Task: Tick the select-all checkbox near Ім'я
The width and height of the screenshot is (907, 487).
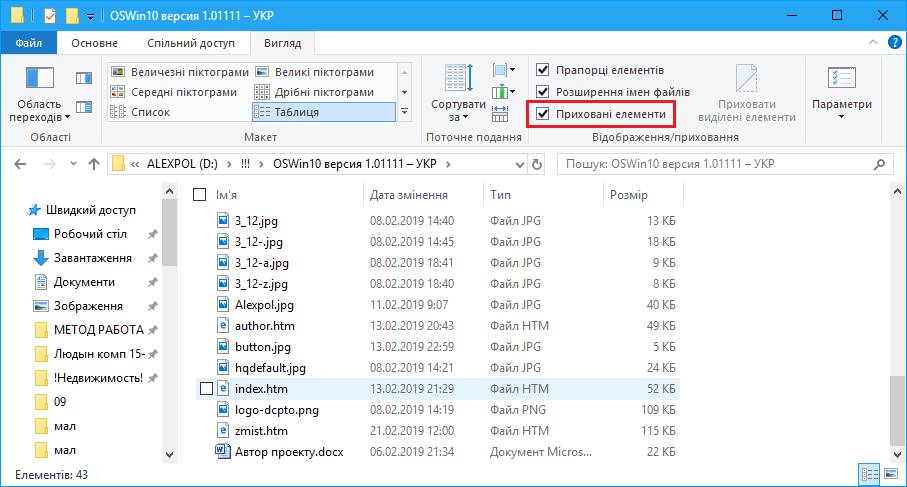Action: point(200,195)
